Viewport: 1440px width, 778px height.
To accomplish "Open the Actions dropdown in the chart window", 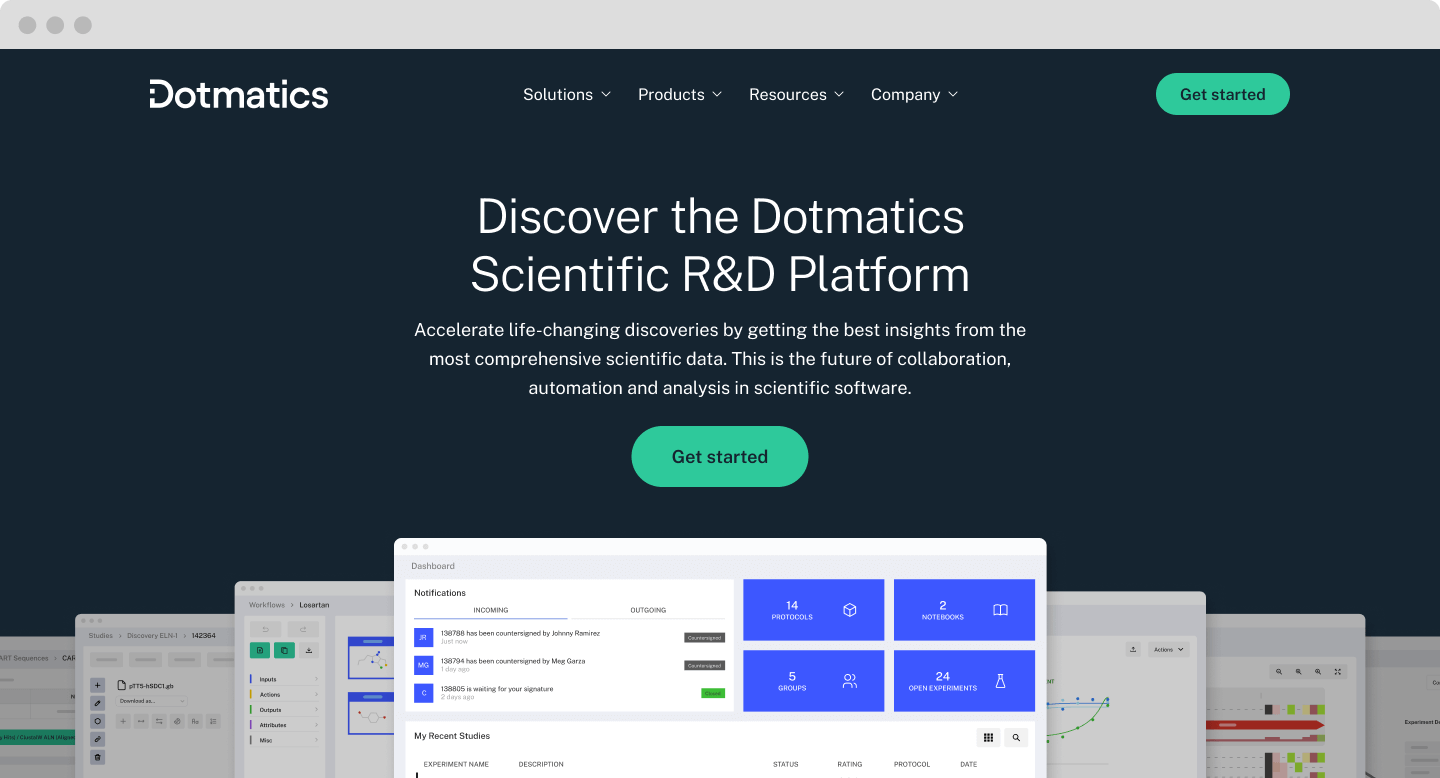I will click(1169, 649).
